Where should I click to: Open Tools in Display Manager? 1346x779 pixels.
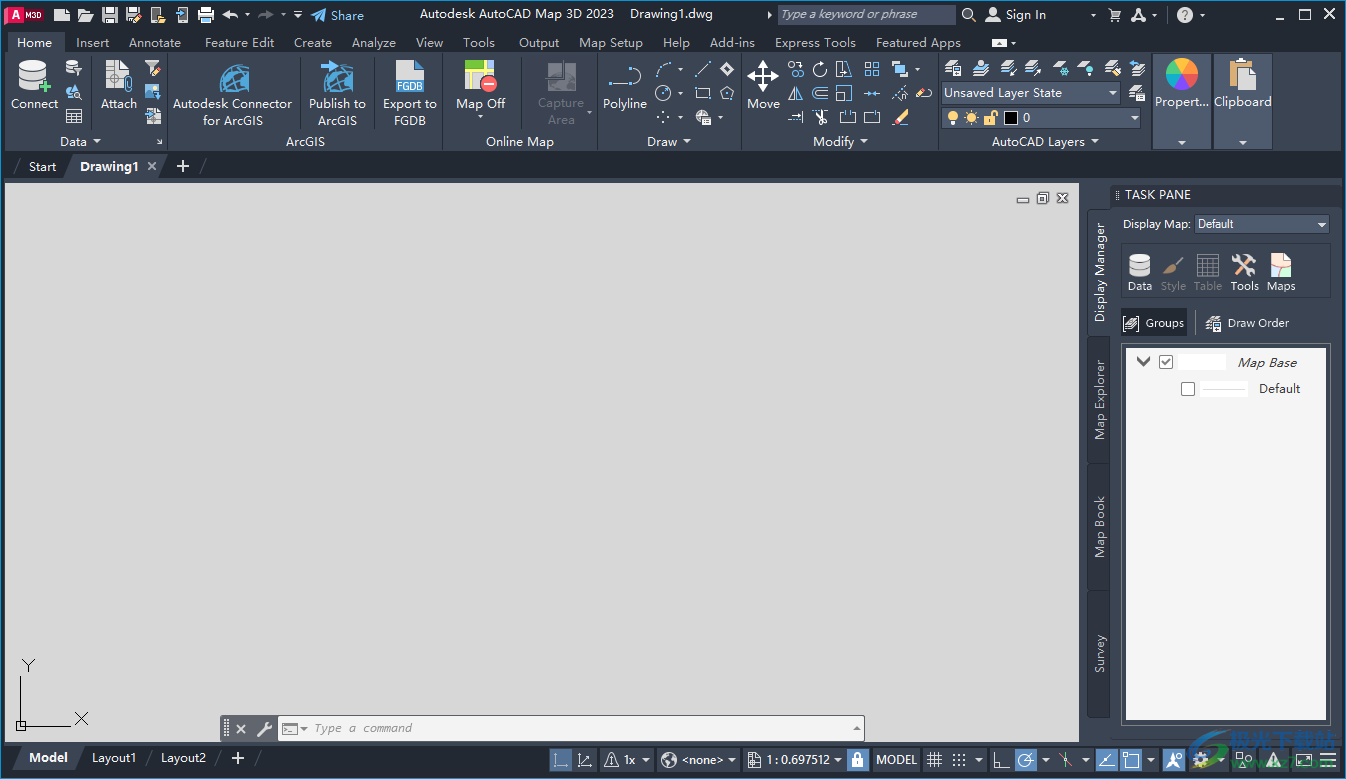point(1244,272)
